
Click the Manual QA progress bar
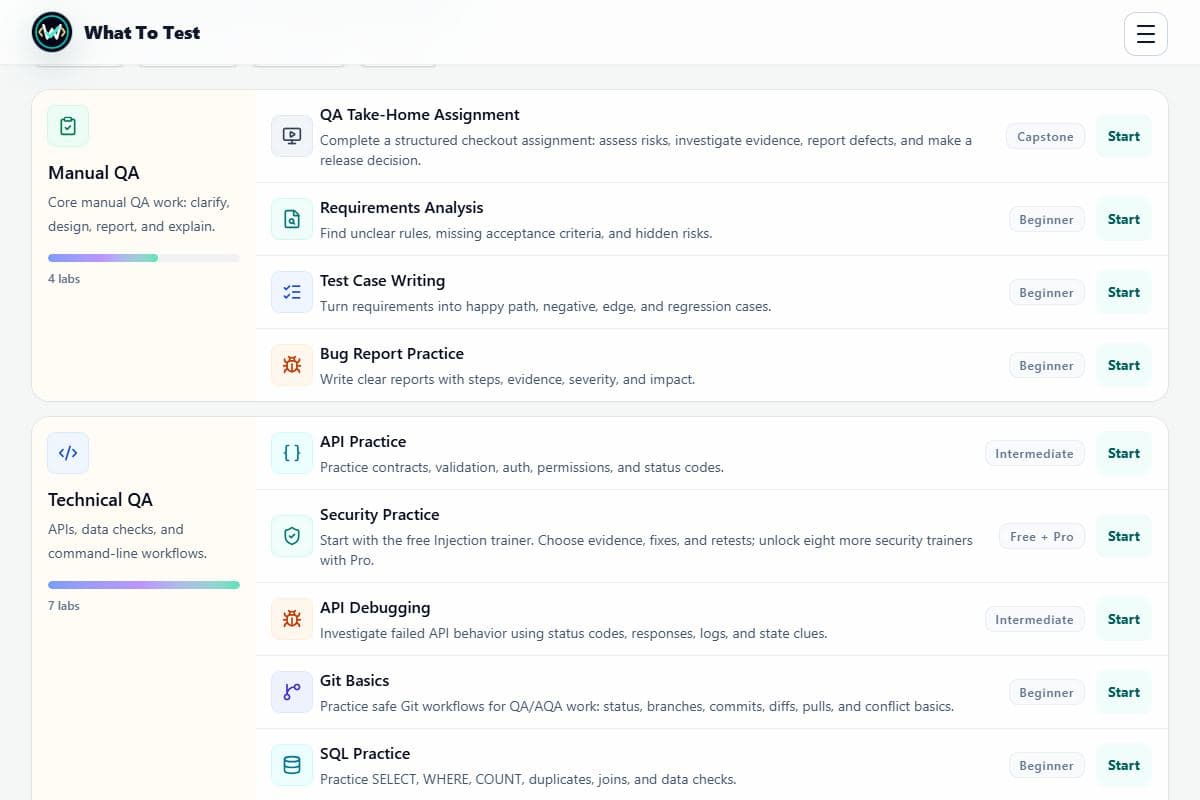click(x=144, y=258)
